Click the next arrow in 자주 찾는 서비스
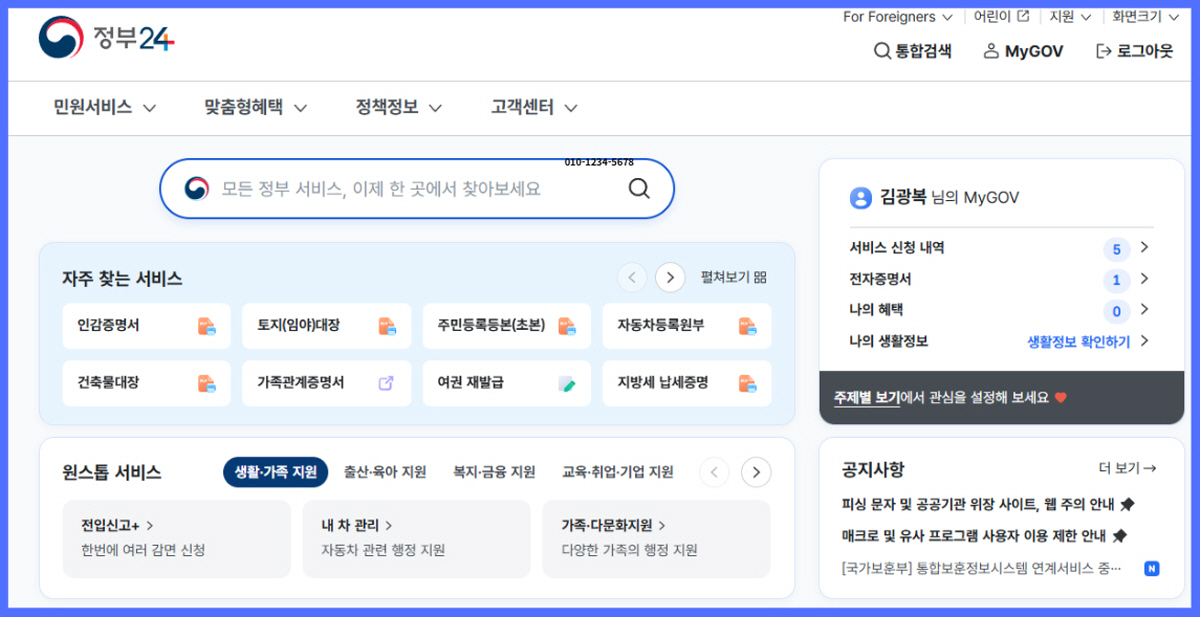This screenshot has width=1200, height=617. tap(669, 277)
